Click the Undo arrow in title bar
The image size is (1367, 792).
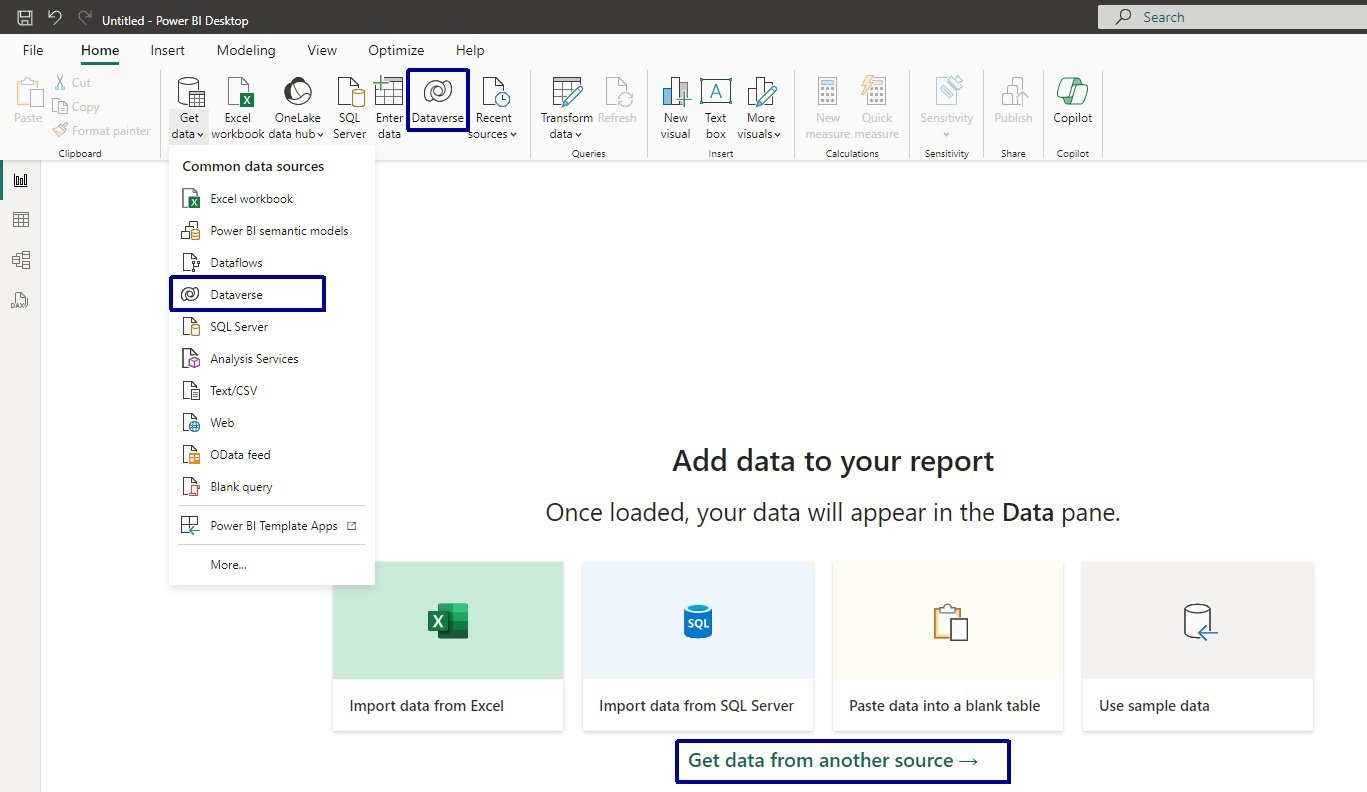(54, 18)
